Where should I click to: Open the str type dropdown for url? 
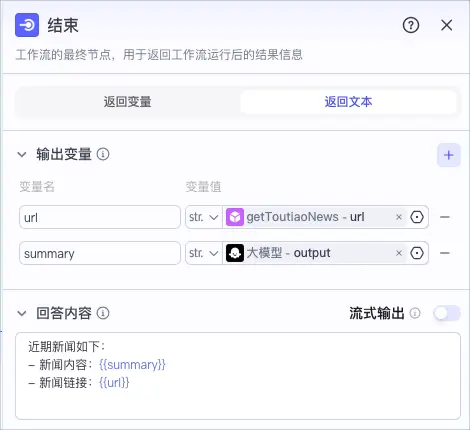[x=204, y=217]
